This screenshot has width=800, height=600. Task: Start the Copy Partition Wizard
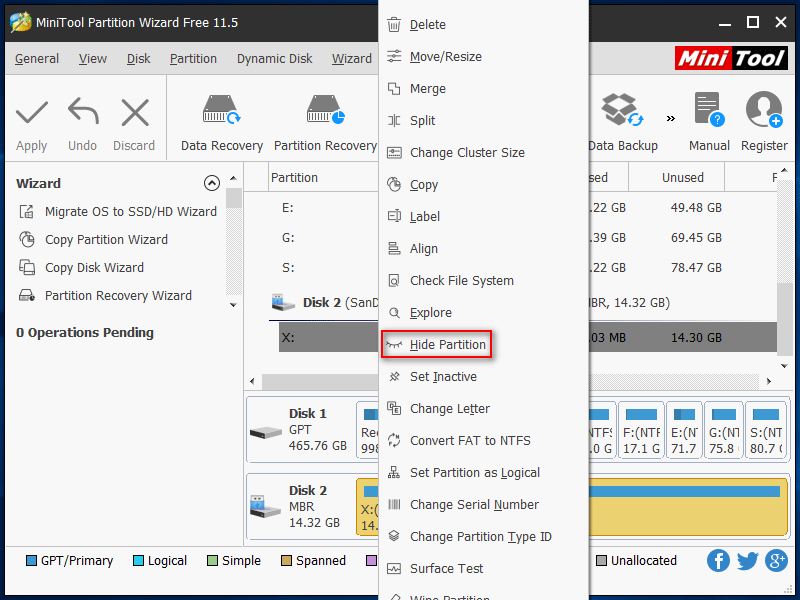[x=93, y=239]
